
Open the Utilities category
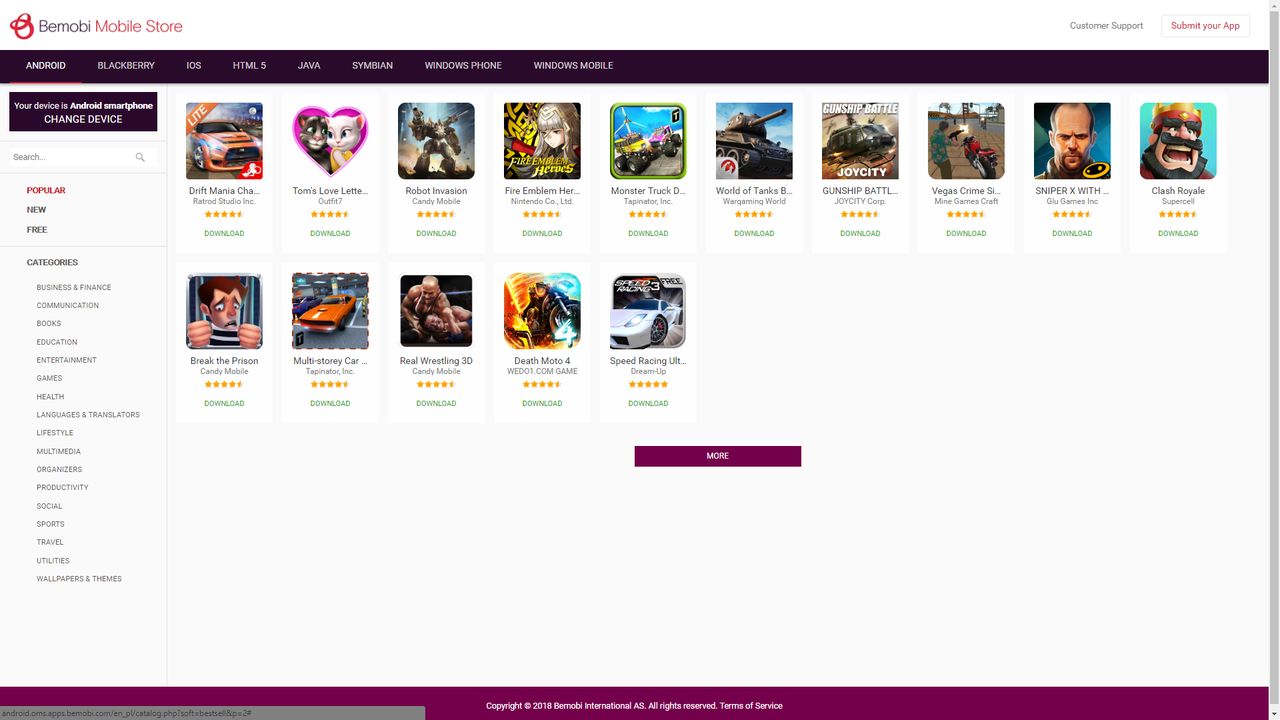click(x=53, y=561)
